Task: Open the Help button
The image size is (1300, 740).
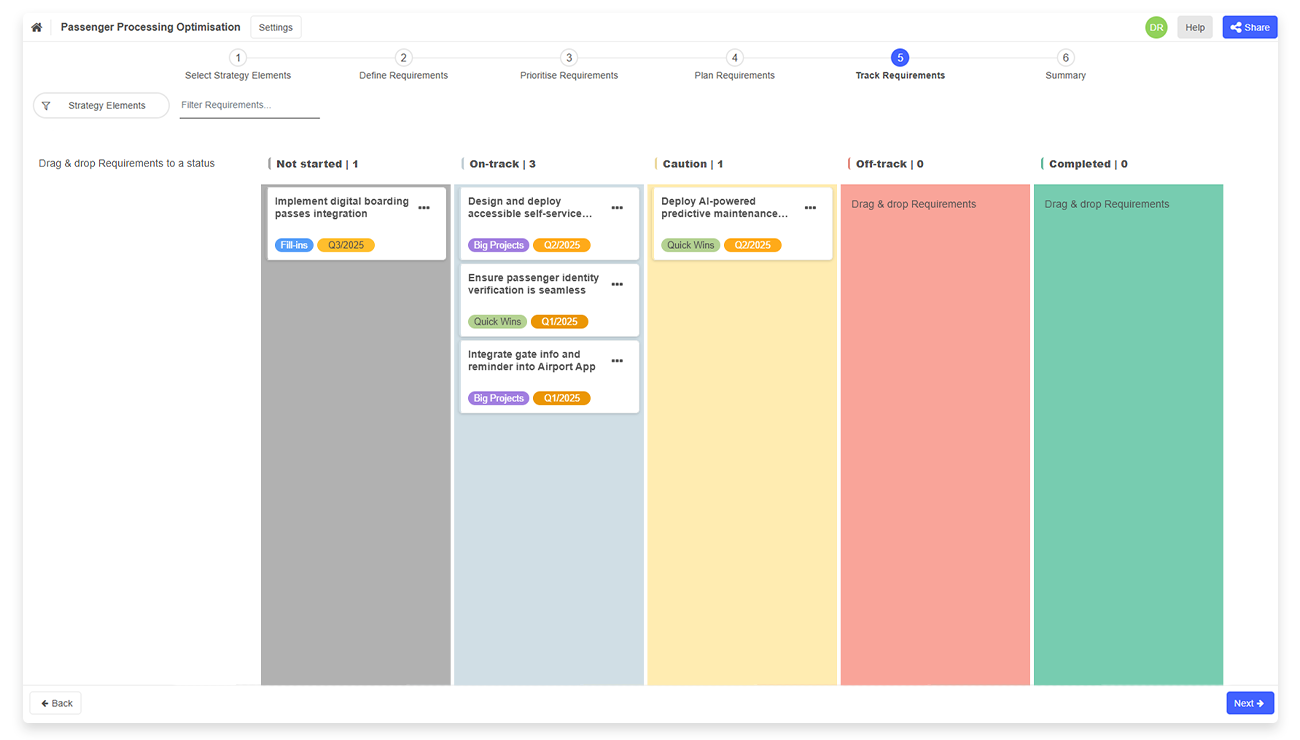Action: pyautogui.click(x=1194, y=27)
